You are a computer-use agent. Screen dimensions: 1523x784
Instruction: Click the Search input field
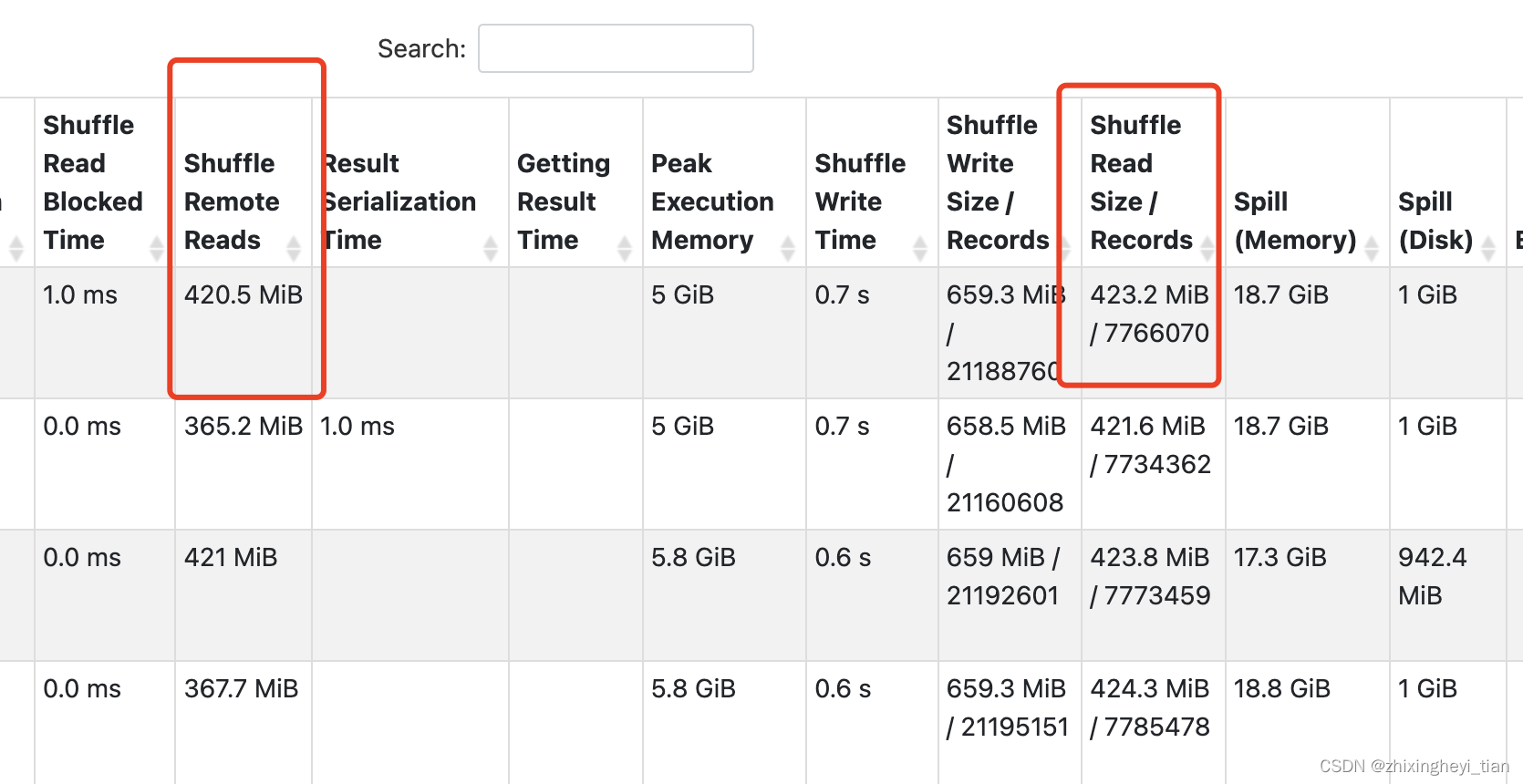tap(616, 48)
